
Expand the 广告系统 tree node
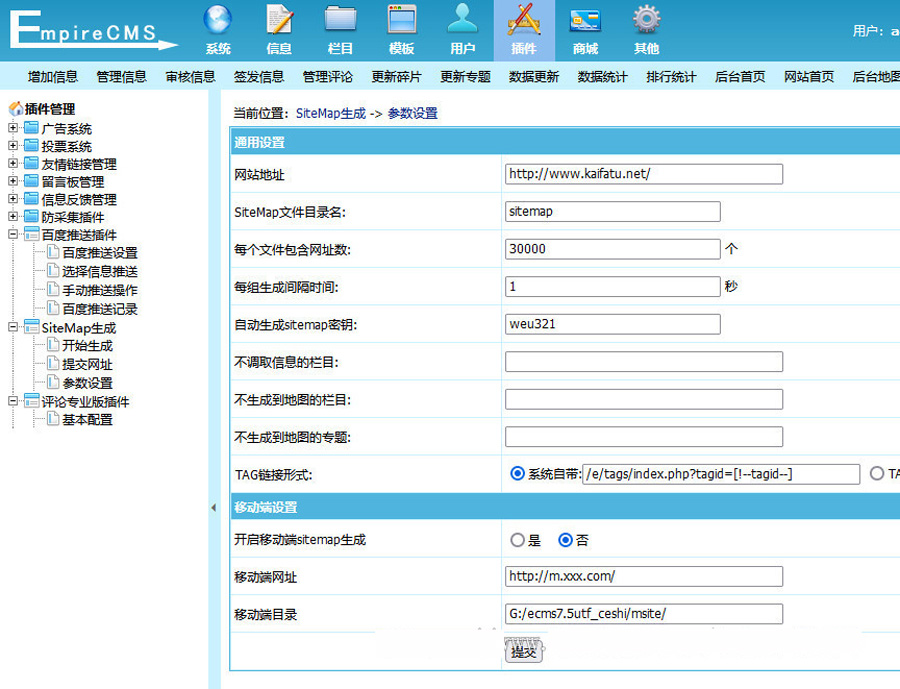[x=13, y=128]
